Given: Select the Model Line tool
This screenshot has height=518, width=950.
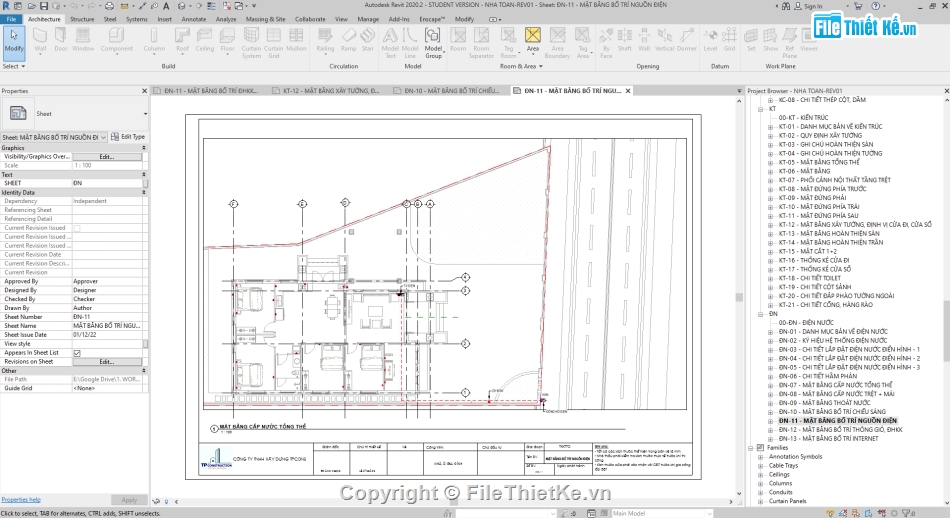Looking at the screenshot, I should click(x=410, y=43).
